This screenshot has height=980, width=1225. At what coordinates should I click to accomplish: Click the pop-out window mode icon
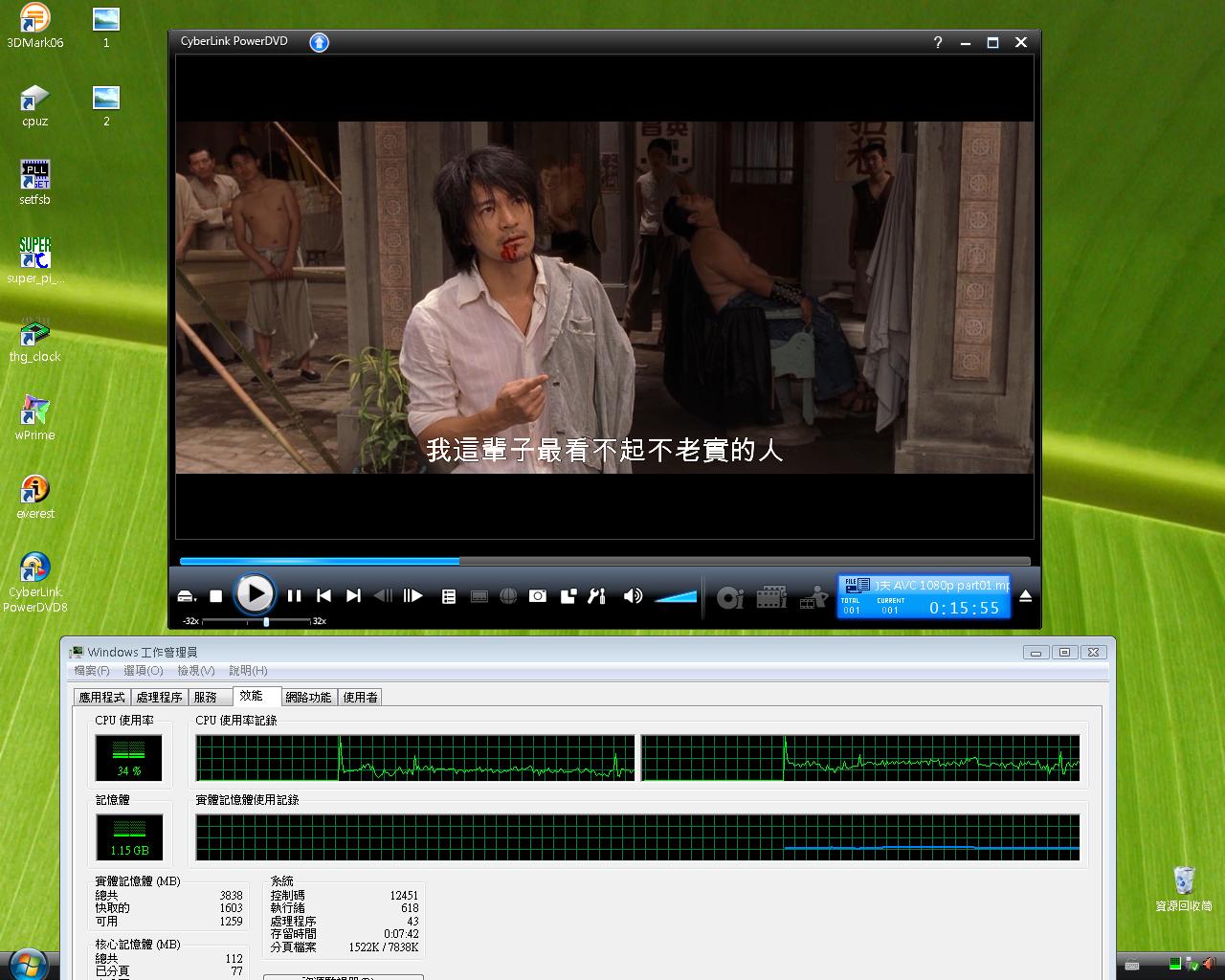point(568,596)
